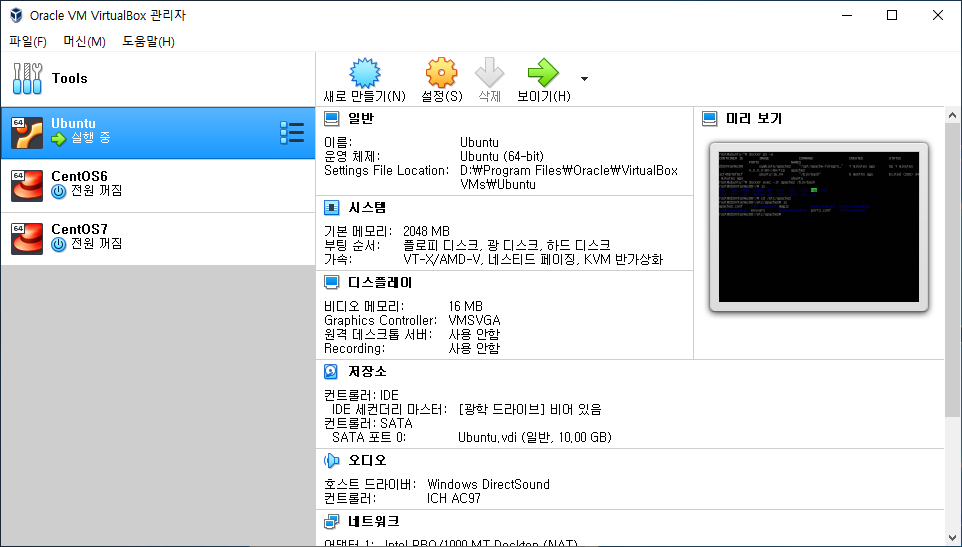Click the 일반 section header icon

pyautogui.click(x=331, y=118)
